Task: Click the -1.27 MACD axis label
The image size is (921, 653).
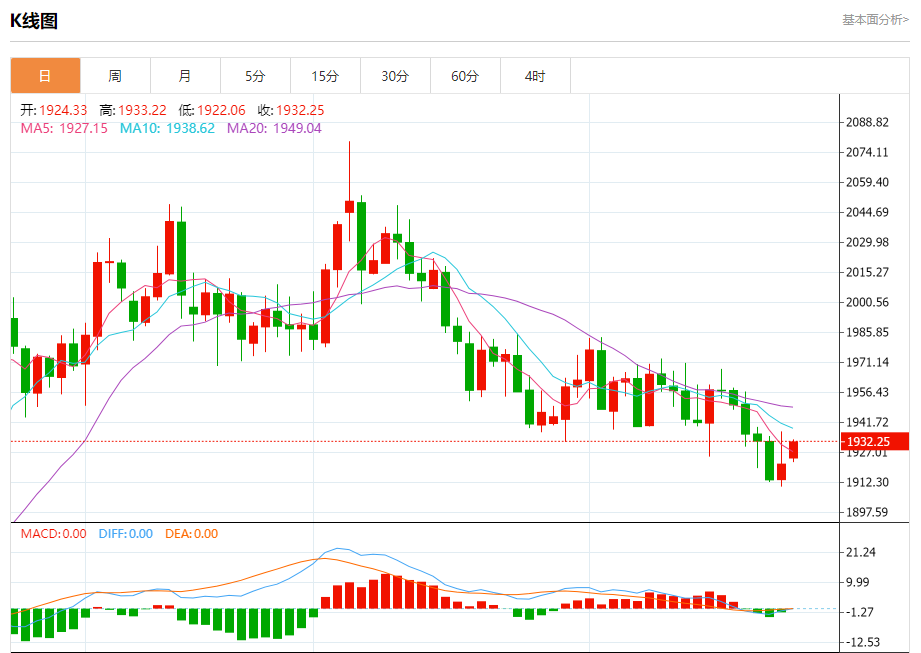Action: [x=861, y=612]
